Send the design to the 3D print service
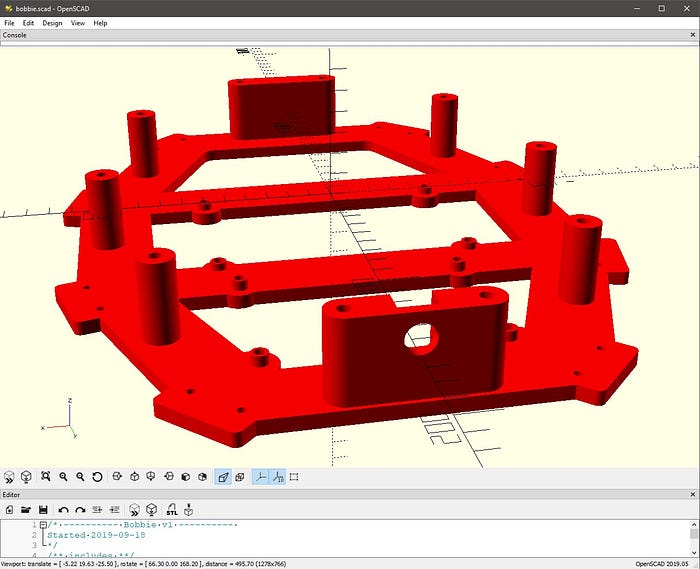Screen dimensions: 700x569 (x=189, y=510)
